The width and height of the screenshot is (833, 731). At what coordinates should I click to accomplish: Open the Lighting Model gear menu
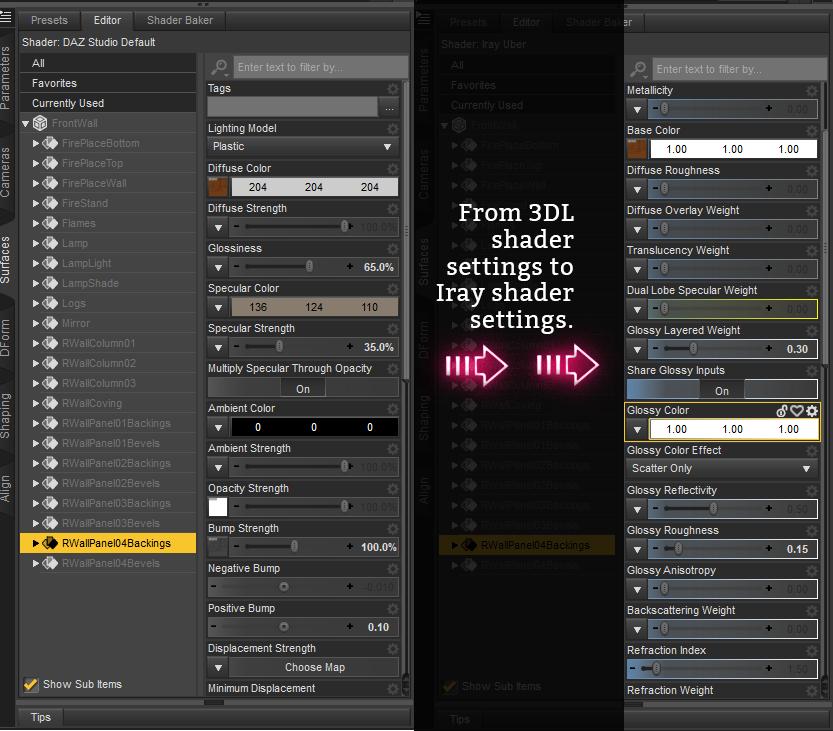pos(393,129)
